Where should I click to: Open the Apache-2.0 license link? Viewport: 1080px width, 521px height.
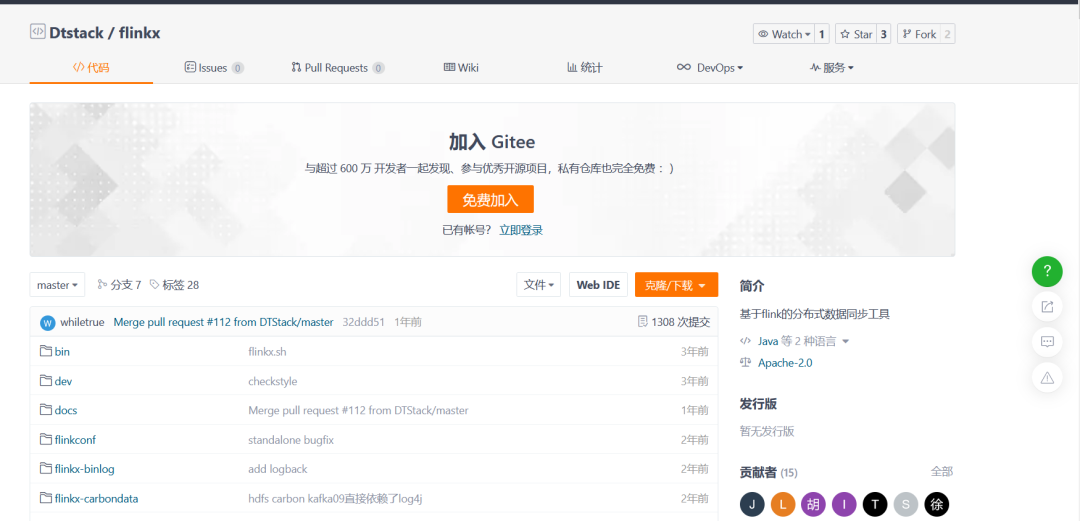785,362
